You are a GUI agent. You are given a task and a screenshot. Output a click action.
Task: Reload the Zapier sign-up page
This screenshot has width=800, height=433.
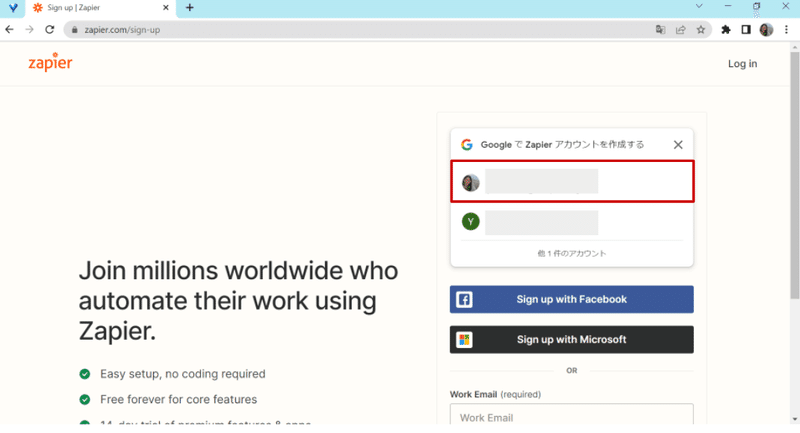49,30
